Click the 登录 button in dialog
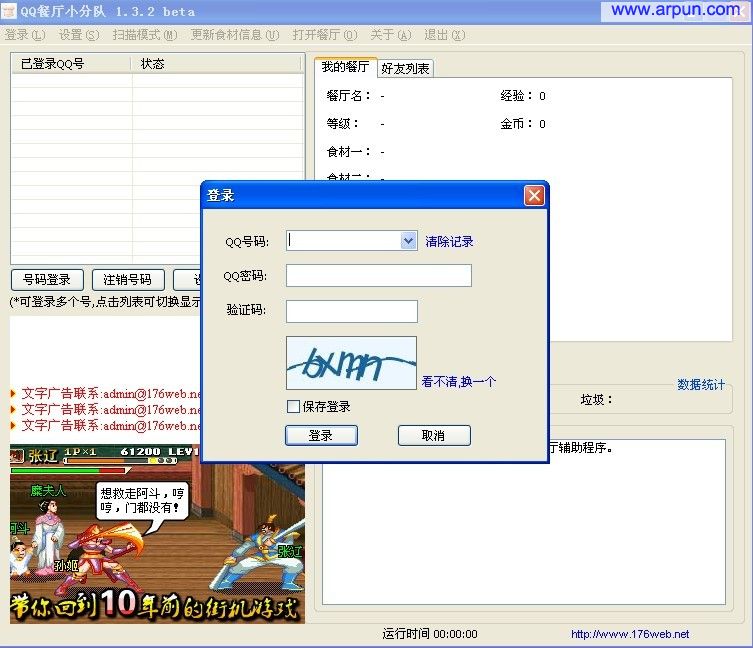The height and width of the screenshot is (648, 753). 321,435
